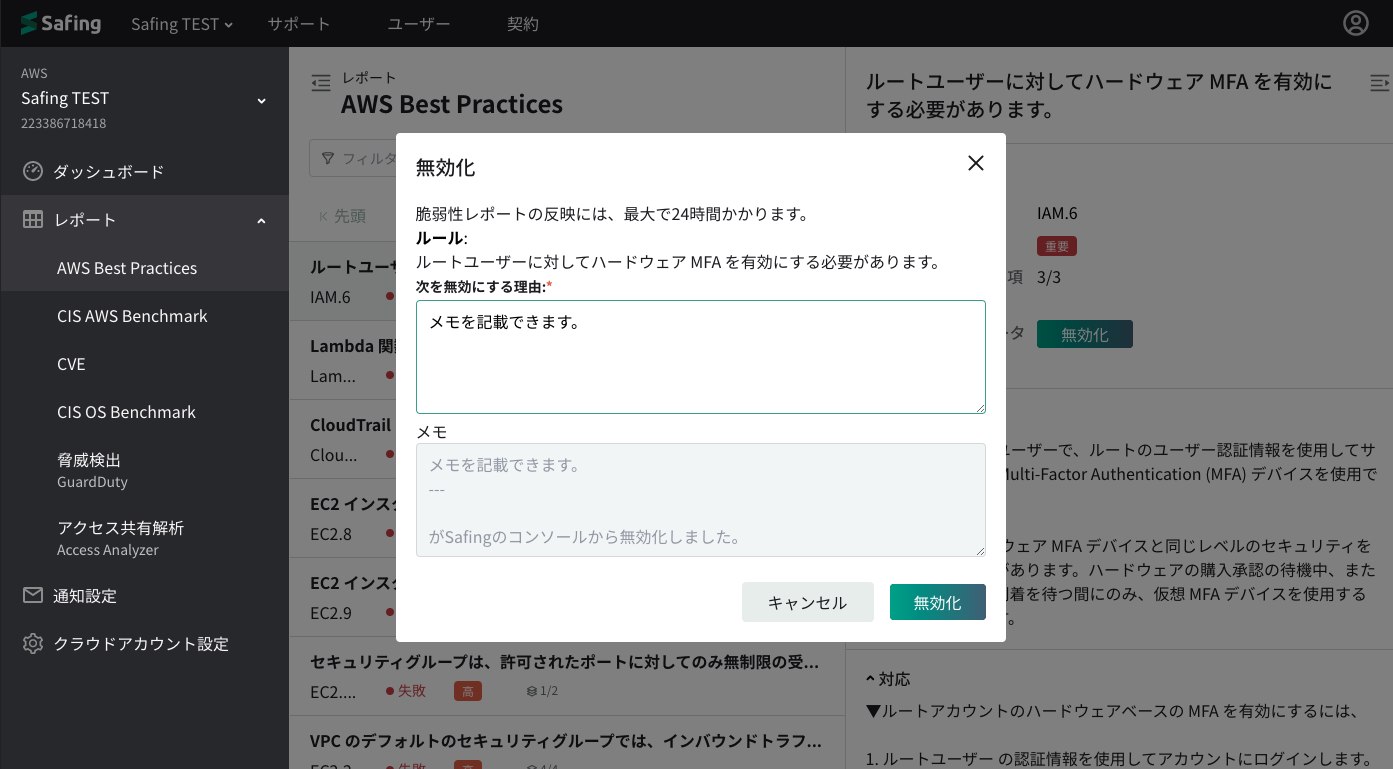1393x769 pixels.
Task: Select the セキュリティグループ rule row
Action: point(567,676)
